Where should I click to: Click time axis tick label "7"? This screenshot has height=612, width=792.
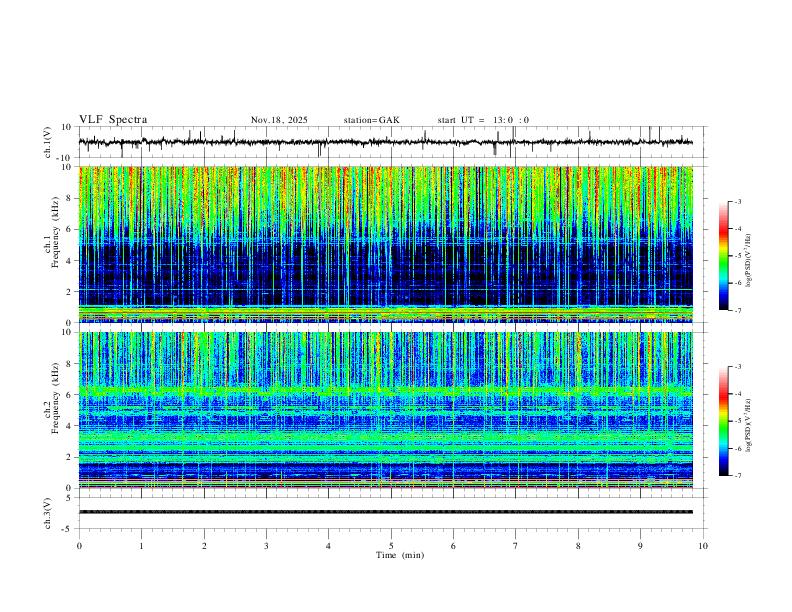pos(516,546)
